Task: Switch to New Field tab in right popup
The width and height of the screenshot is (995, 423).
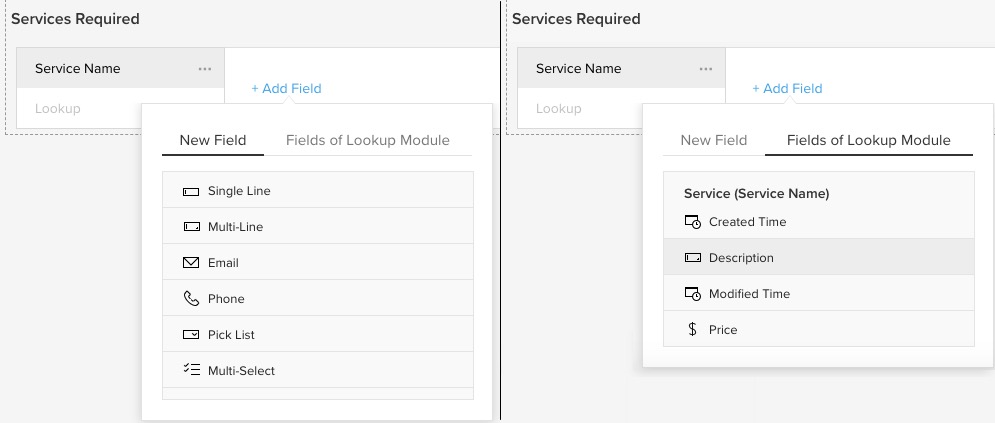Action: 713,141
